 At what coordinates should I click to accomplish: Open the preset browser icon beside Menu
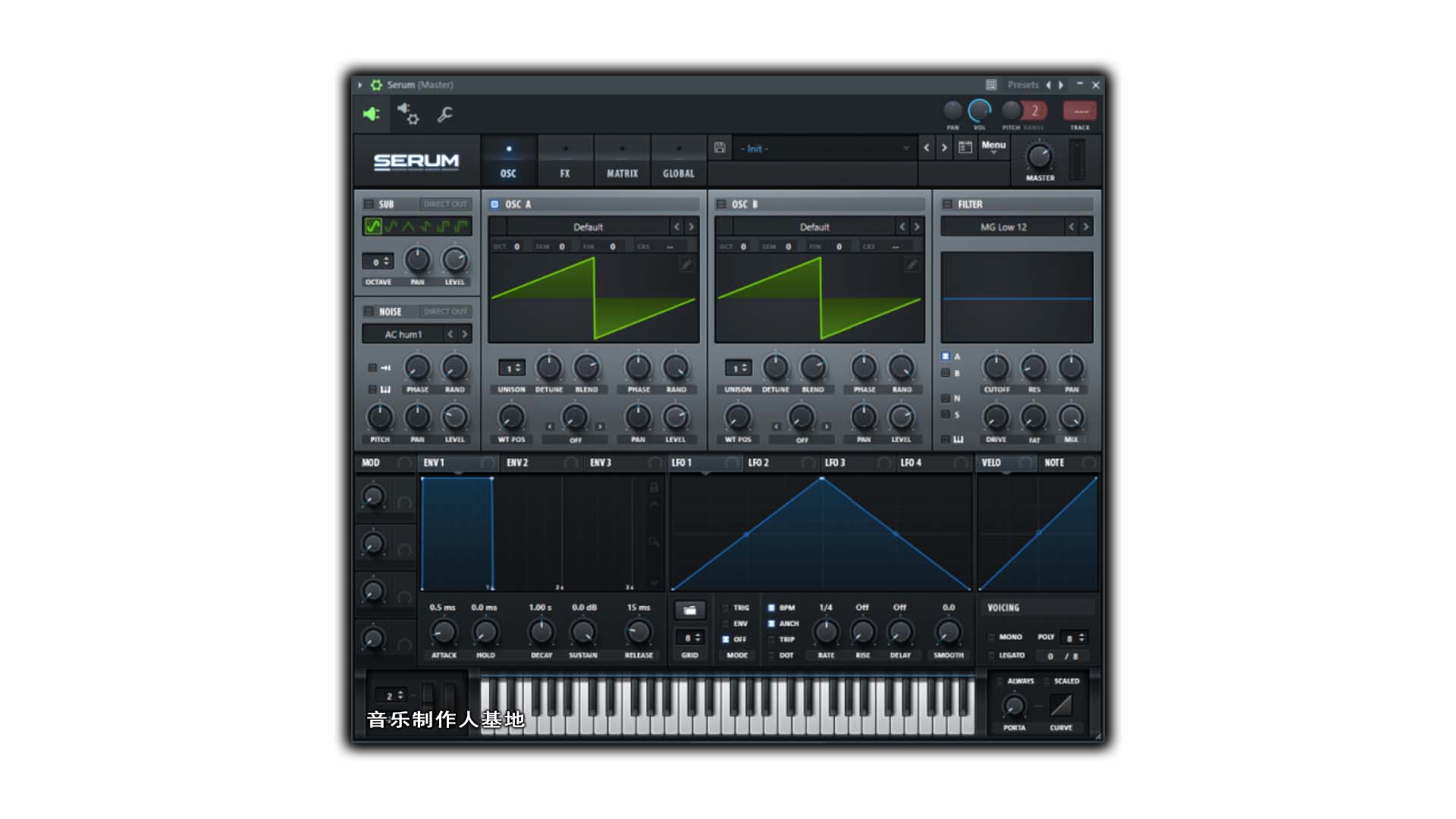coord(965,148)
